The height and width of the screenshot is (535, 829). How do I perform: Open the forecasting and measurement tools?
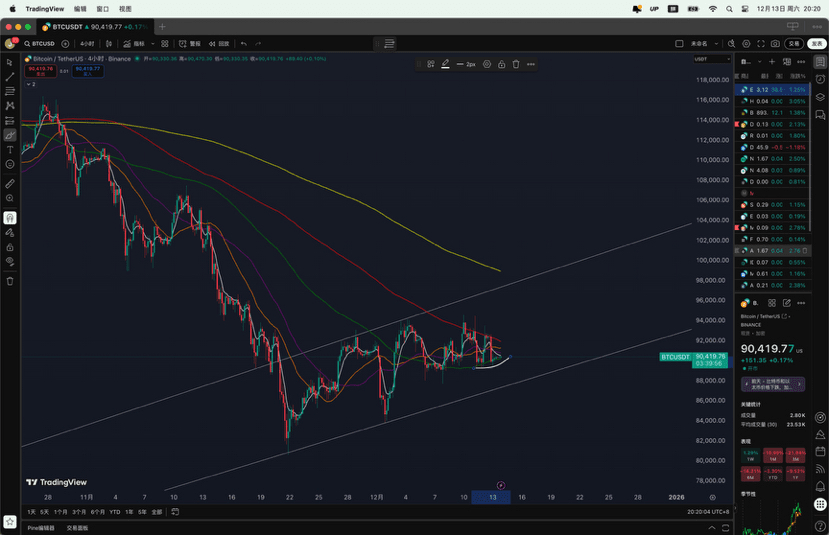tap(10, 121)
